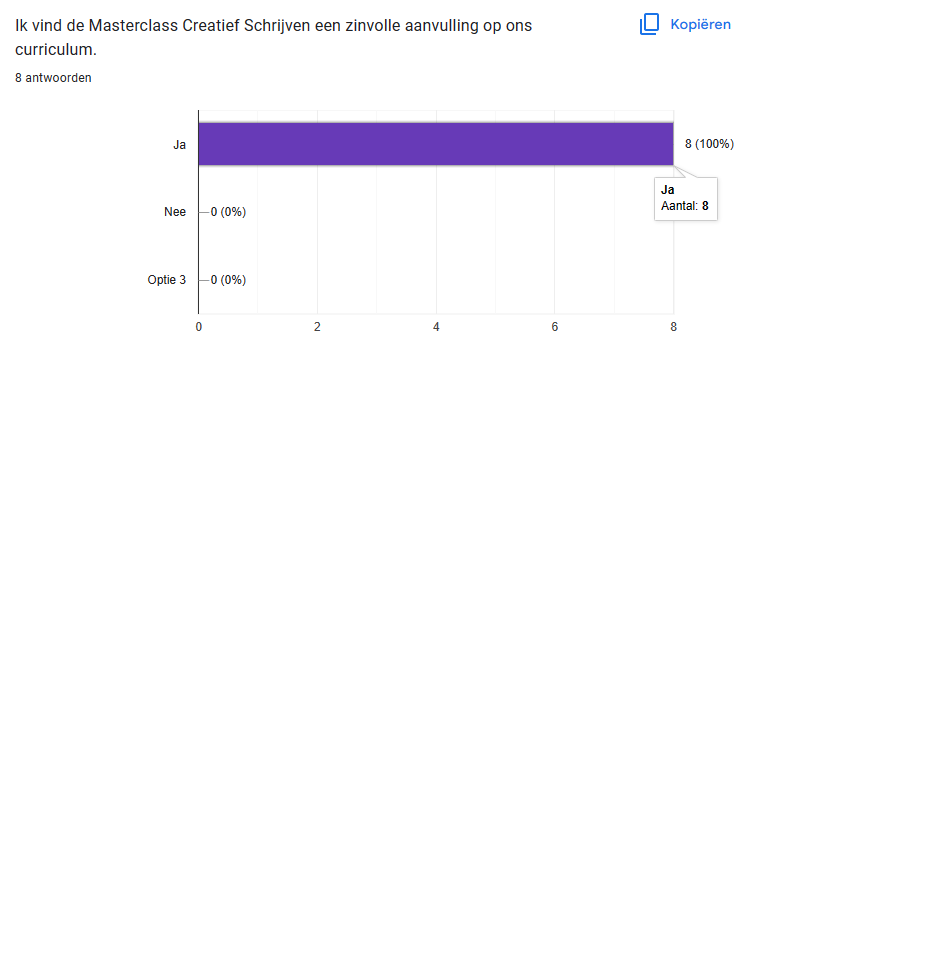
Task: Click the word curriculum in the question
Action: pos(54,49)
